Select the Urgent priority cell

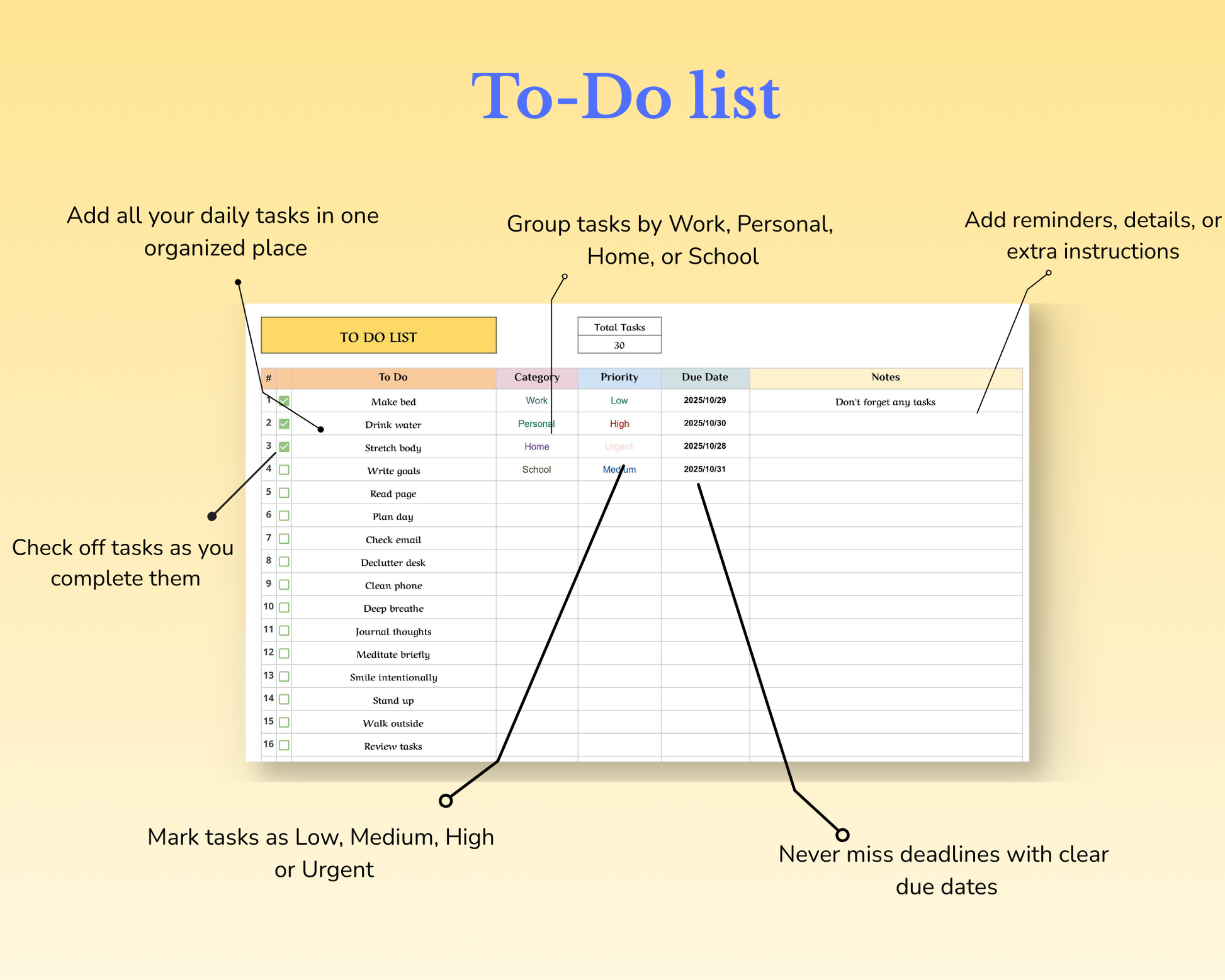619,447
